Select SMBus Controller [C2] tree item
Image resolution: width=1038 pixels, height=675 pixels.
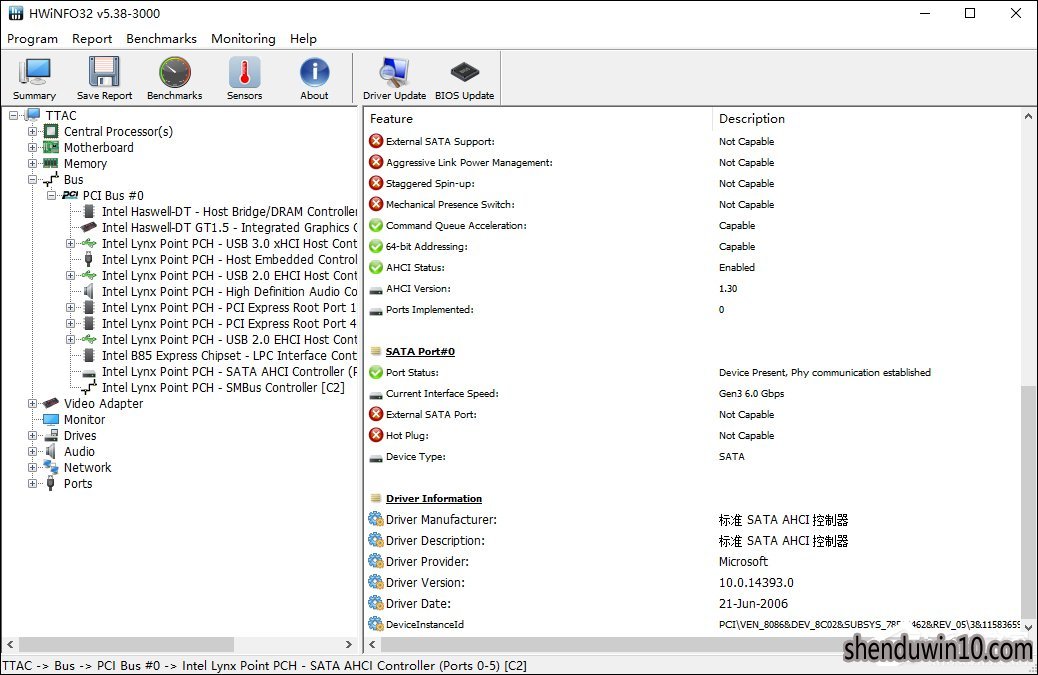click(223, 387)
